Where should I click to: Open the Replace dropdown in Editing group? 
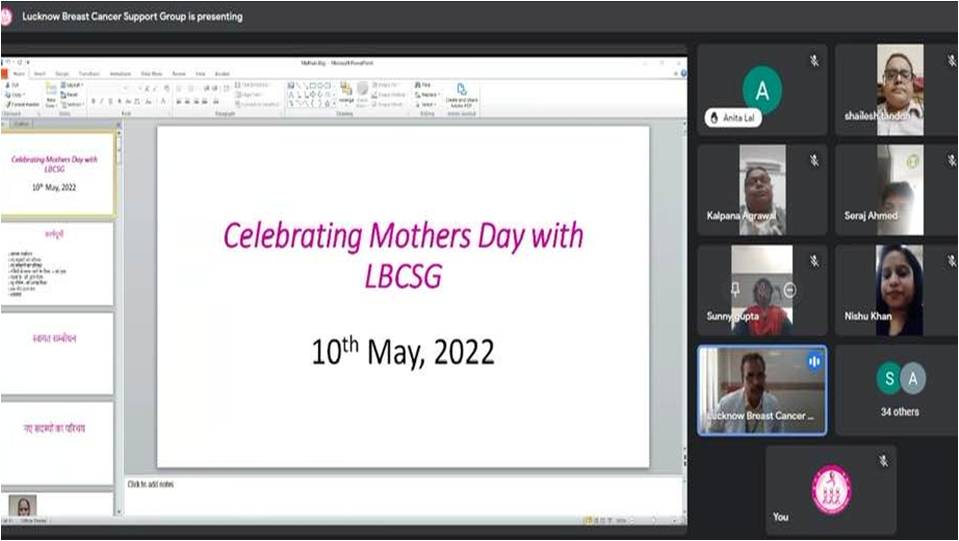point(427,95)
